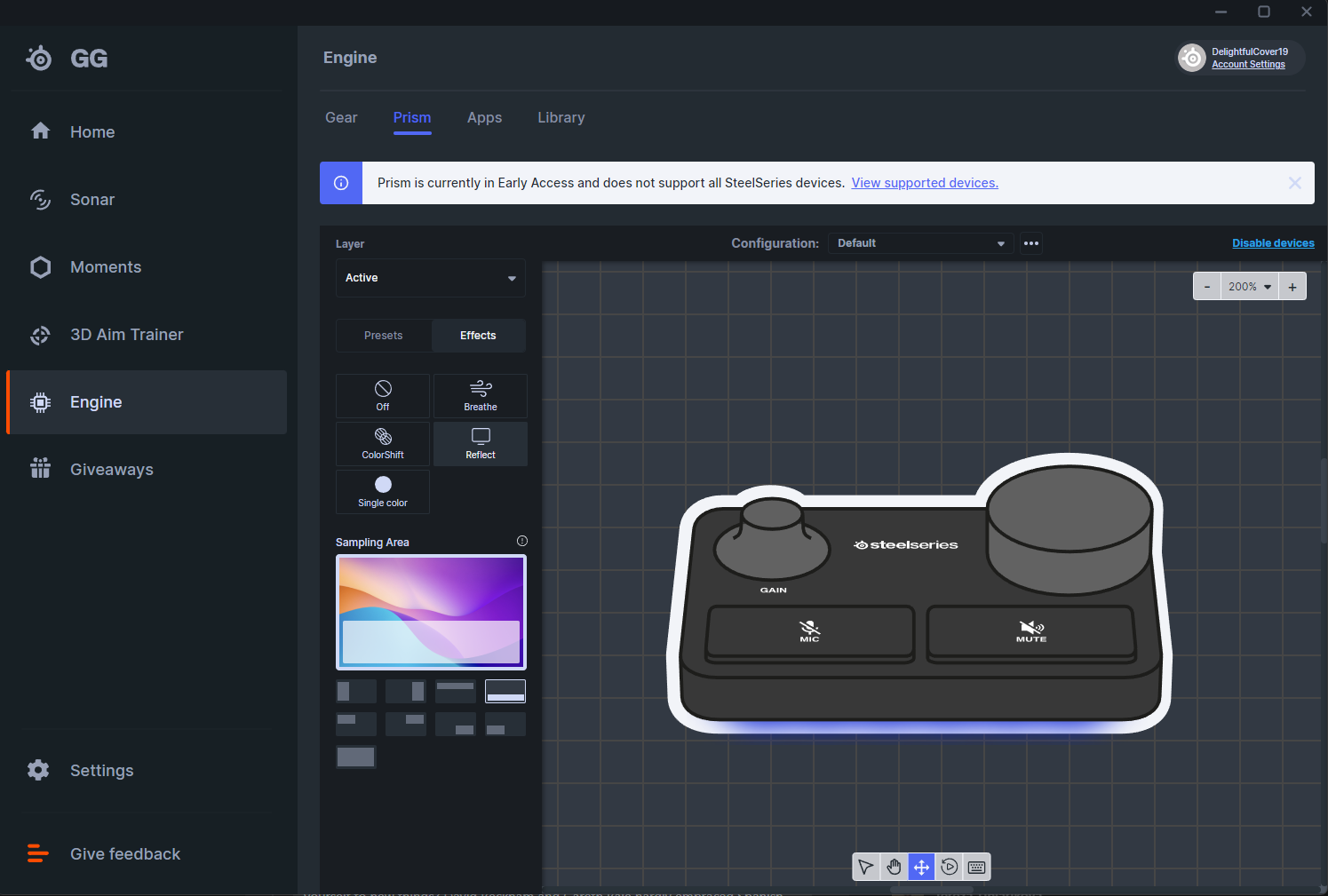
Task: Click the blue light strip under the device
Action: tap(919, 728)
